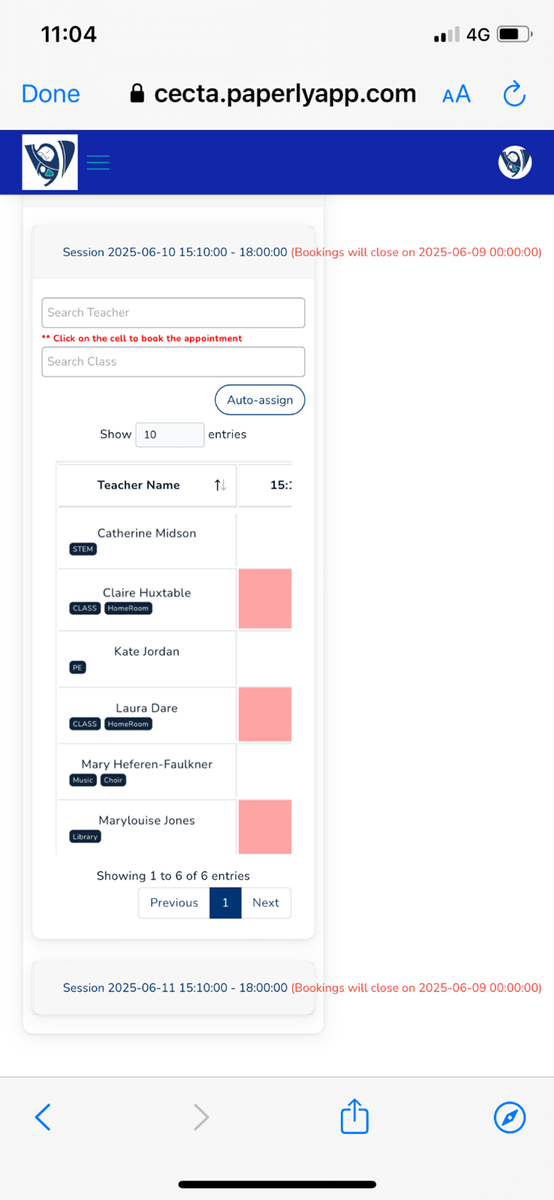Go to the Next results page
554x1200 pixels.
(x=266, y=902)
